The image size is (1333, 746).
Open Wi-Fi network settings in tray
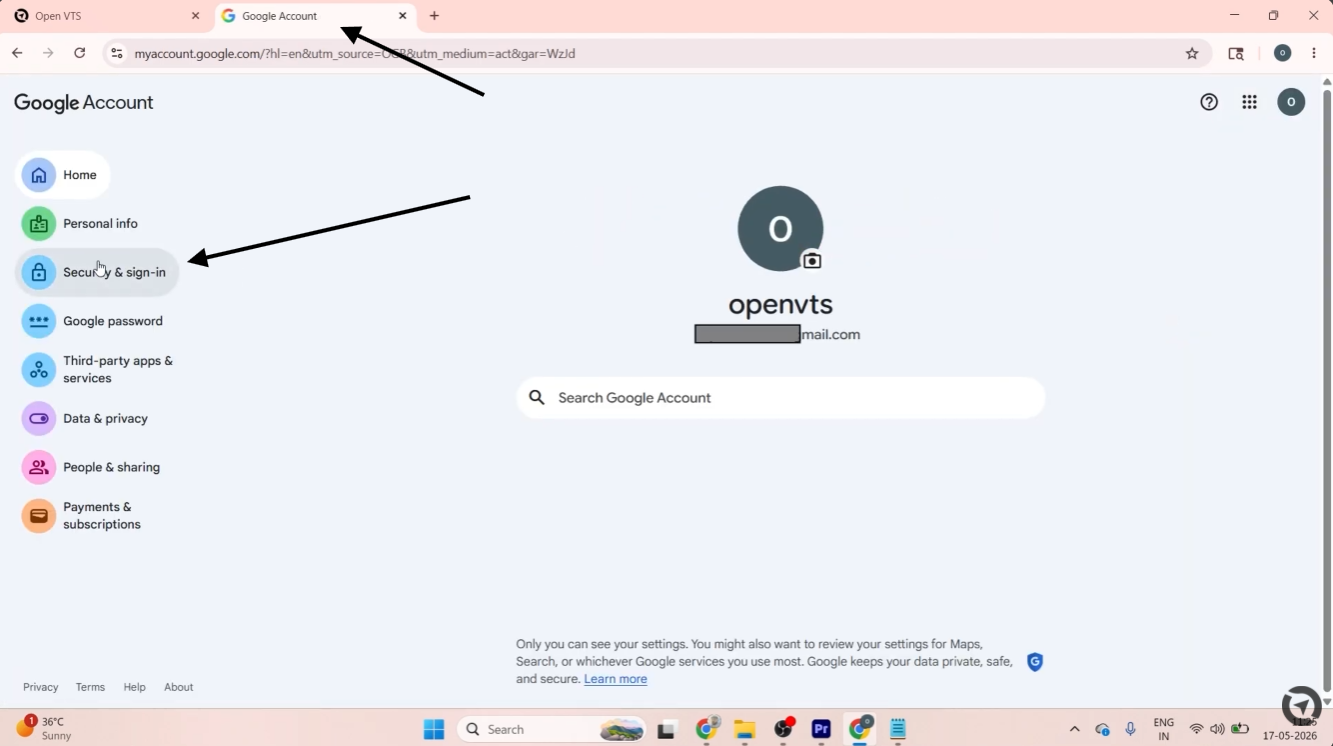[1196, 730]
